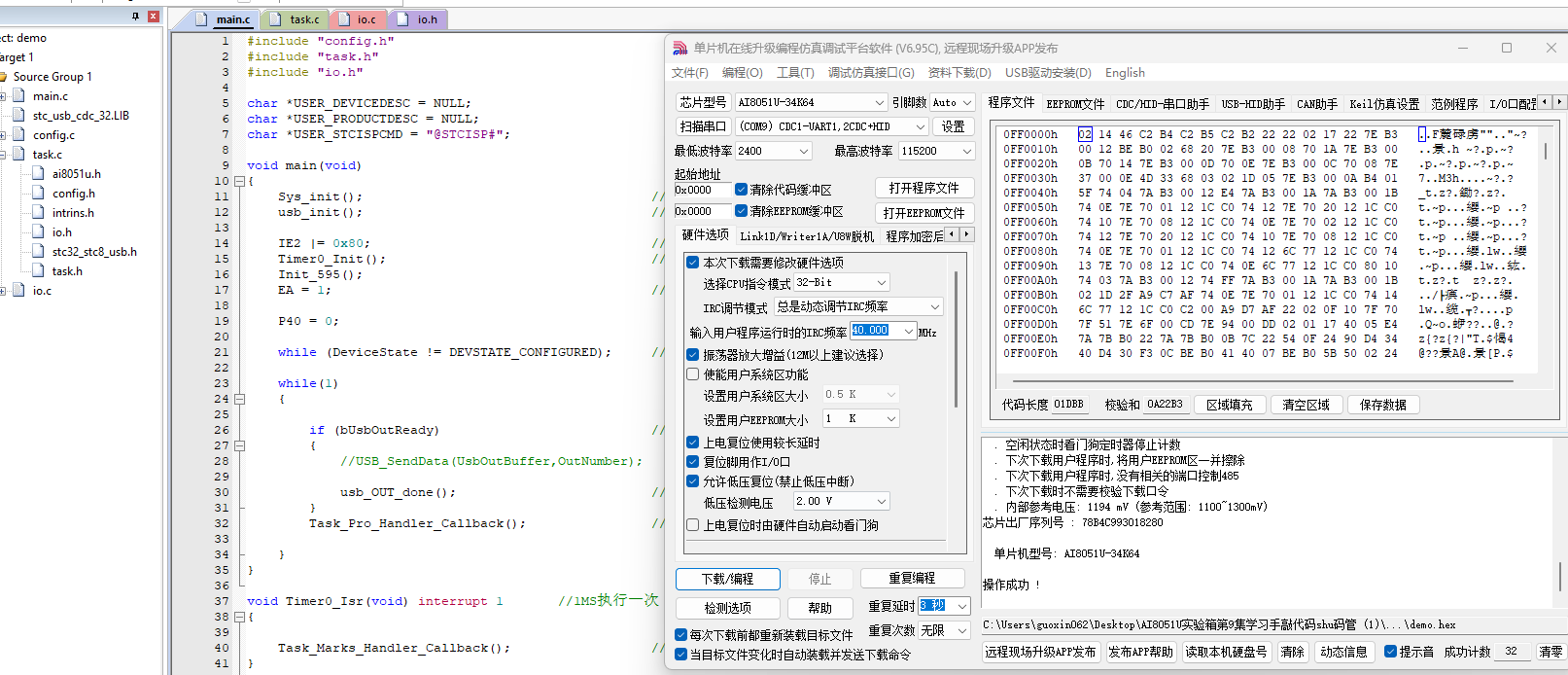Open the 资料下载(D) menu
1568x675 pixels.
959,73
